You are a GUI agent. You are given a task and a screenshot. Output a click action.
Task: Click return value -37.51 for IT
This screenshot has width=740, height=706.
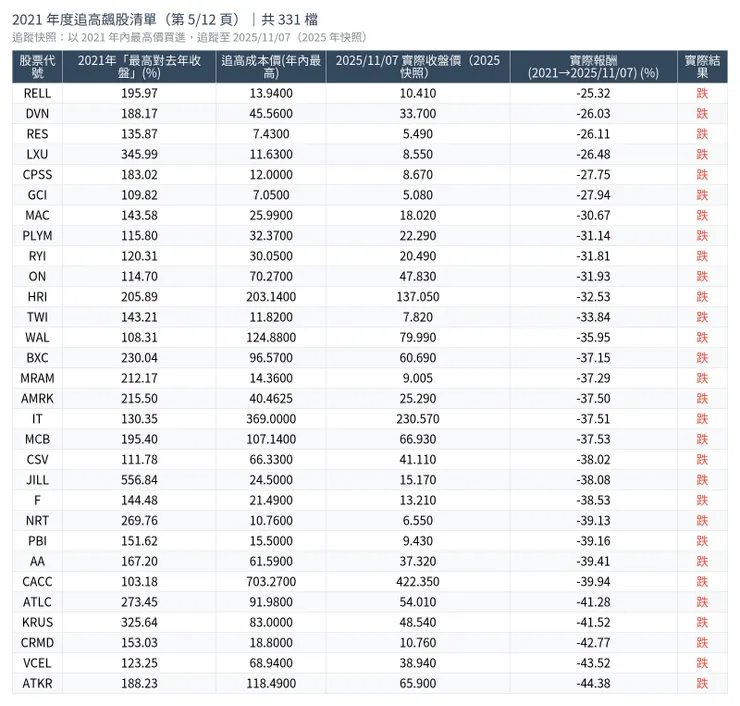593,419
